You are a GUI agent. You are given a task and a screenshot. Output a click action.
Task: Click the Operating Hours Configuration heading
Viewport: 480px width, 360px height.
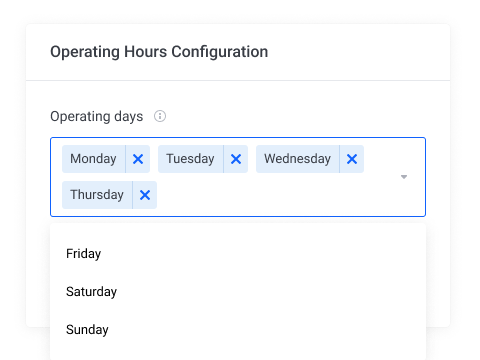point(159,52)
